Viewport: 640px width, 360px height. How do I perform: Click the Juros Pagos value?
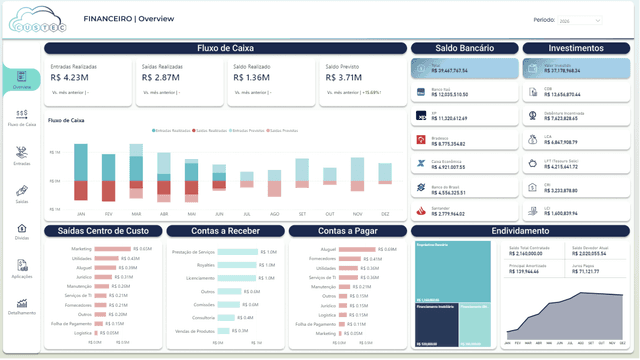(x=585, y=271)
